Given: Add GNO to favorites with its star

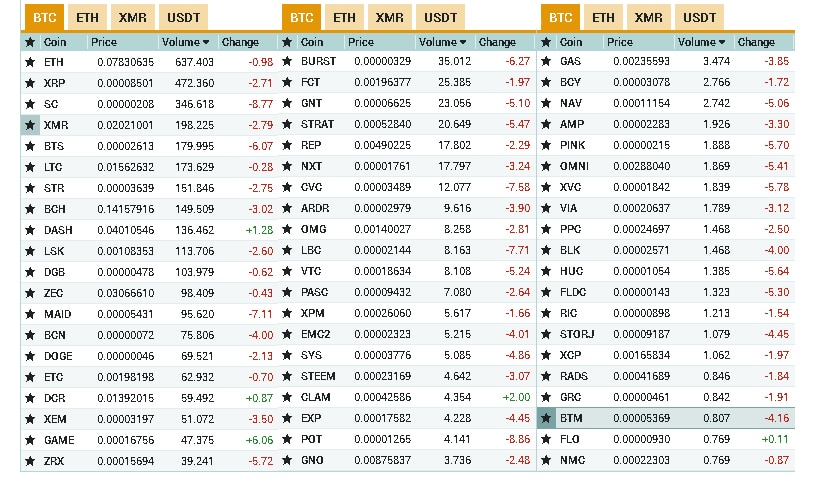Looking at the screenshot, I should pos(287,460).
